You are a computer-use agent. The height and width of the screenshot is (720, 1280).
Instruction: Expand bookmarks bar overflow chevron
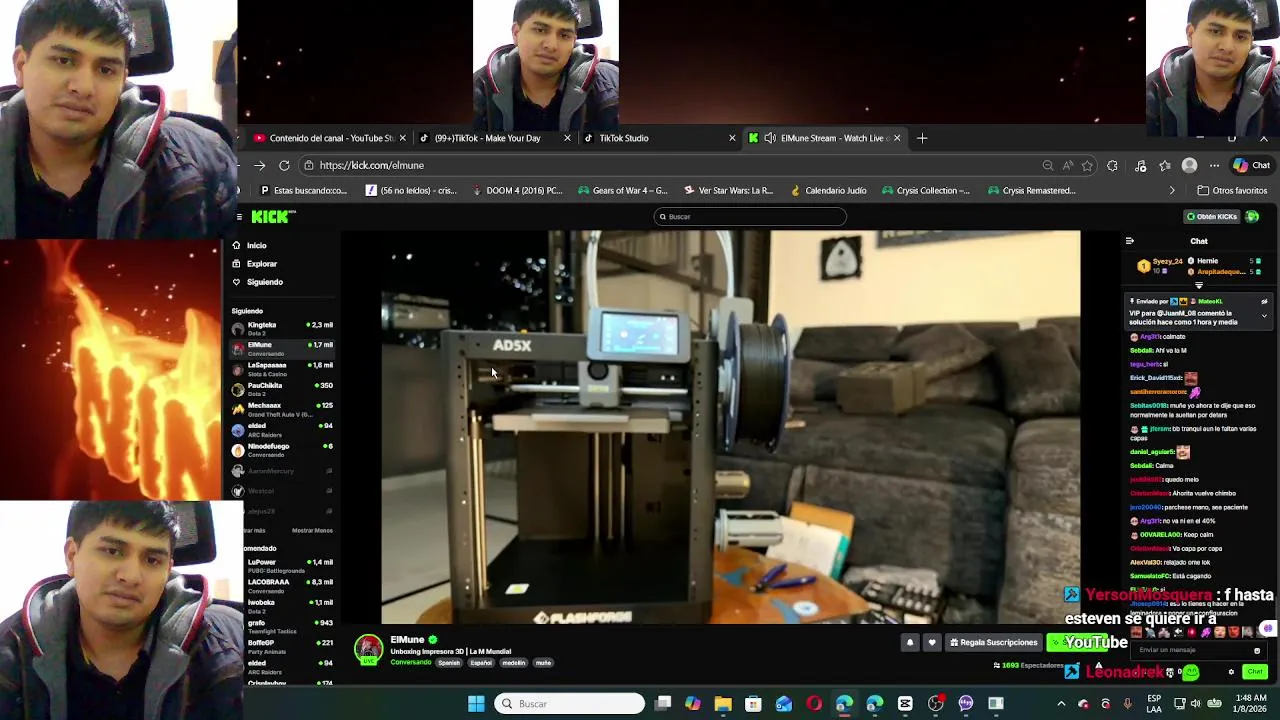pos(1172,190)
